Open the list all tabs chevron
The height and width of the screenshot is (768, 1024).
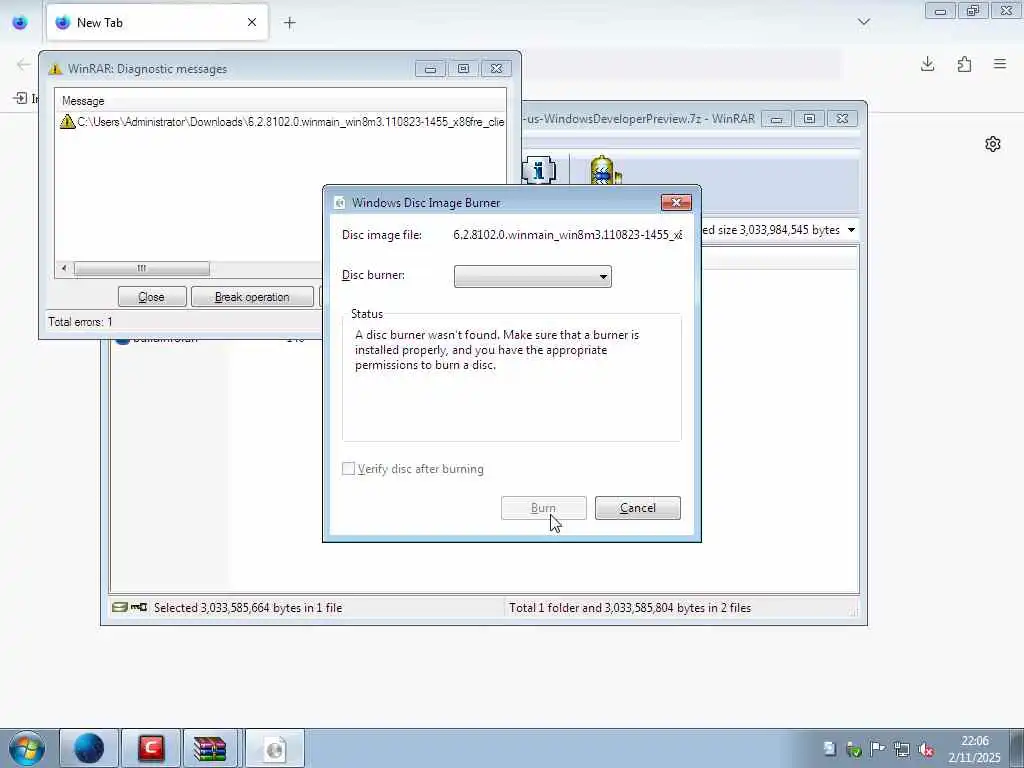click(863, 22)
